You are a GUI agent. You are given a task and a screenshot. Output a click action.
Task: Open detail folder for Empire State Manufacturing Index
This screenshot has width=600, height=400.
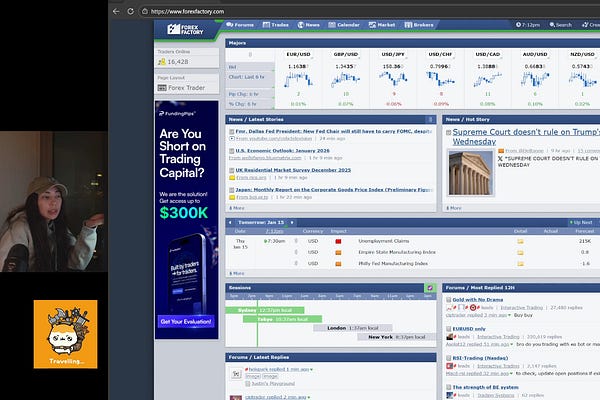(520, 253)
